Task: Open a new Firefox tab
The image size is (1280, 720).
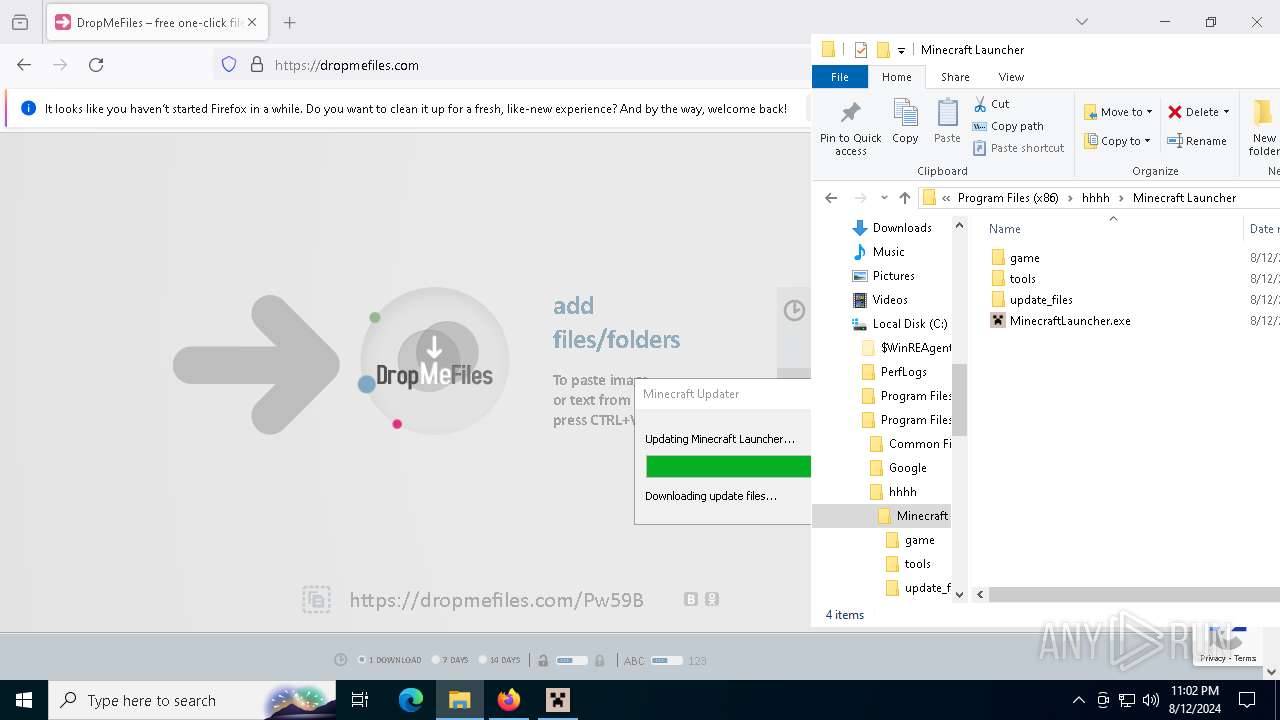Action: click(x=289, y=22)
